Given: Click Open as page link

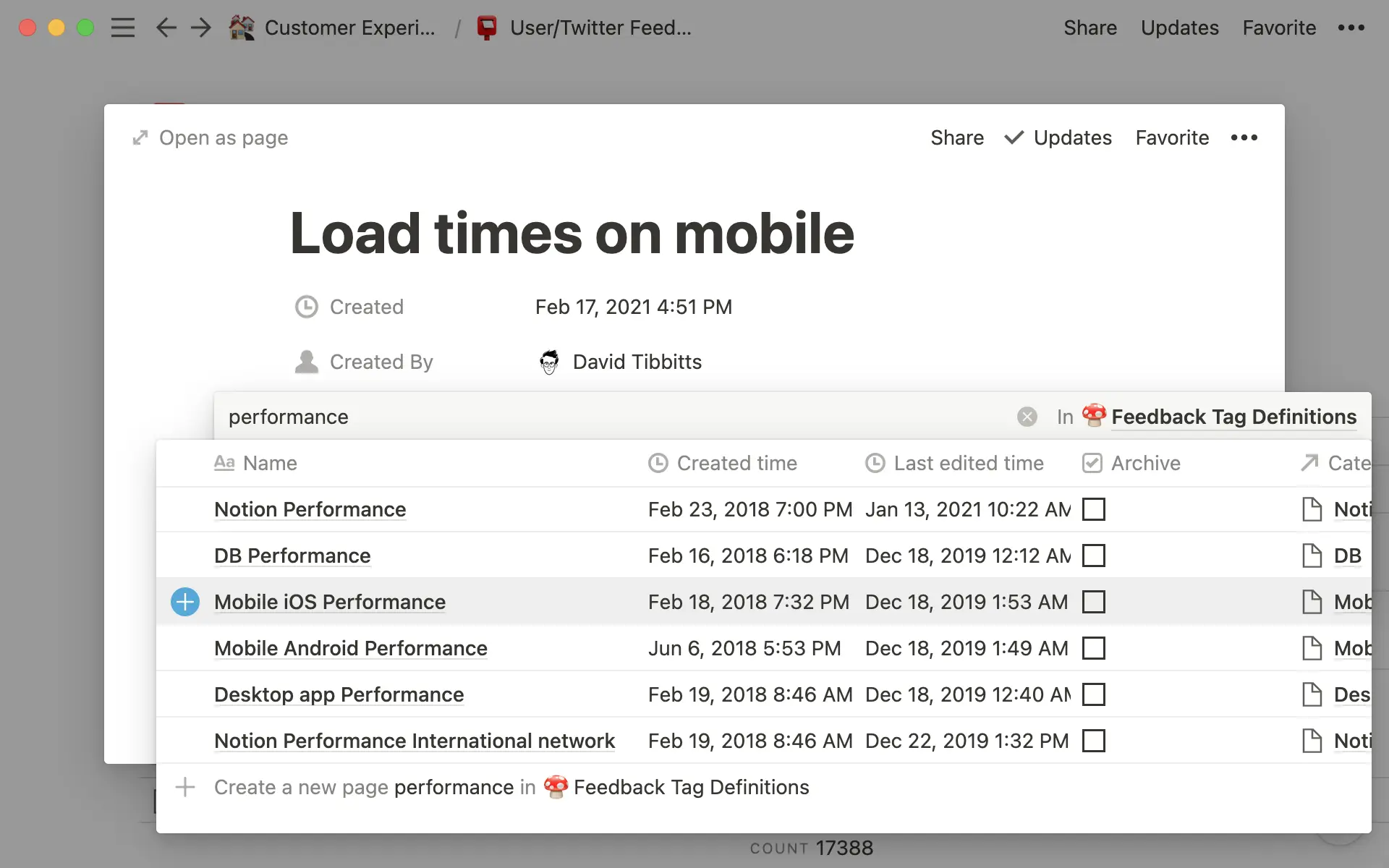Looking at the screenshot, I should 223,137.
